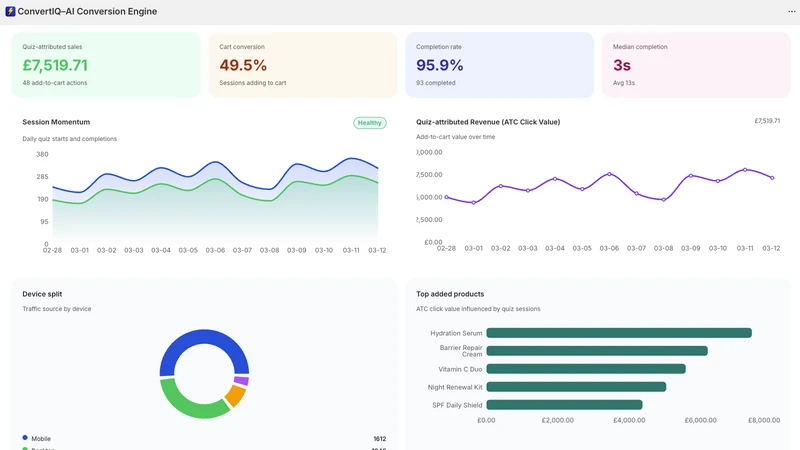Click the Mobile legend label

click(41, 439)
